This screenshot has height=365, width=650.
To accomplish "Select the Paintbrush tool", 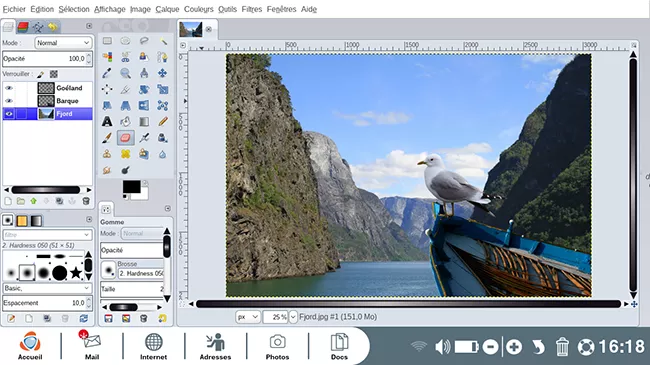I will point(107,138).
